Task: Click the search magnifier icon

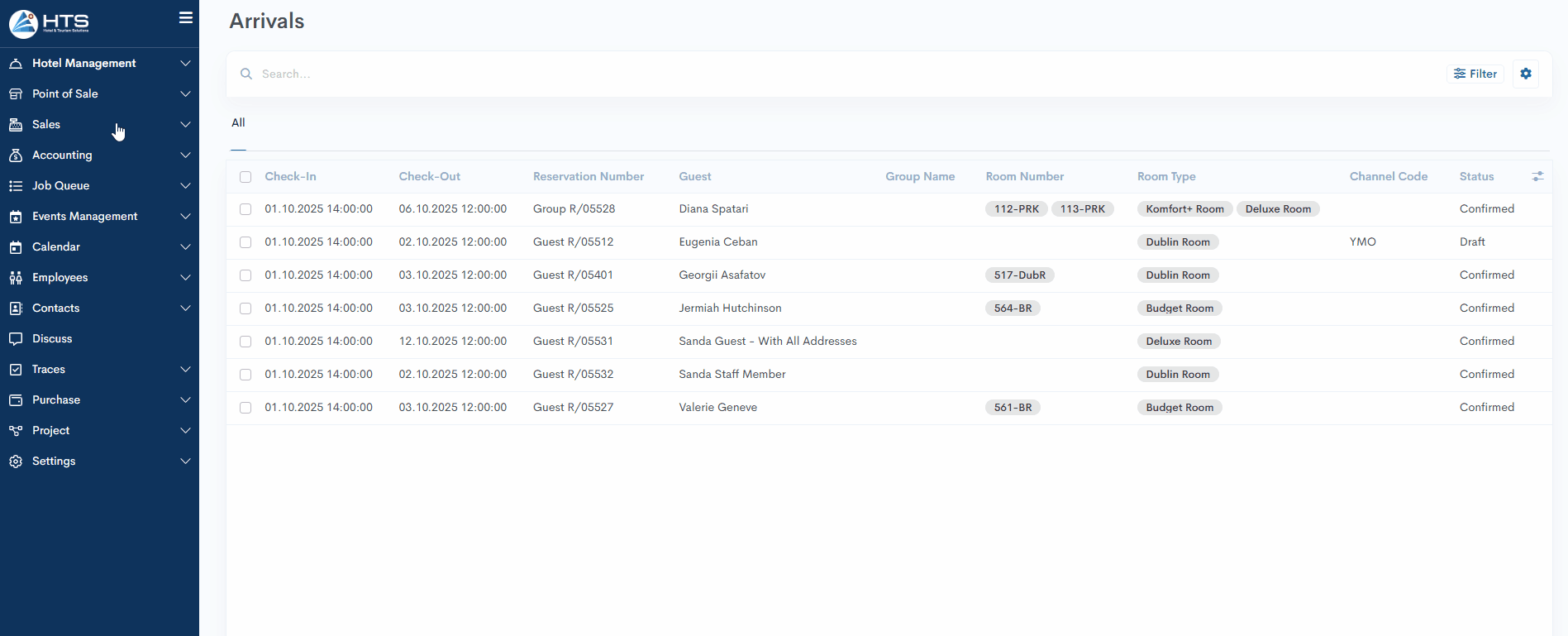Action: 246,74
